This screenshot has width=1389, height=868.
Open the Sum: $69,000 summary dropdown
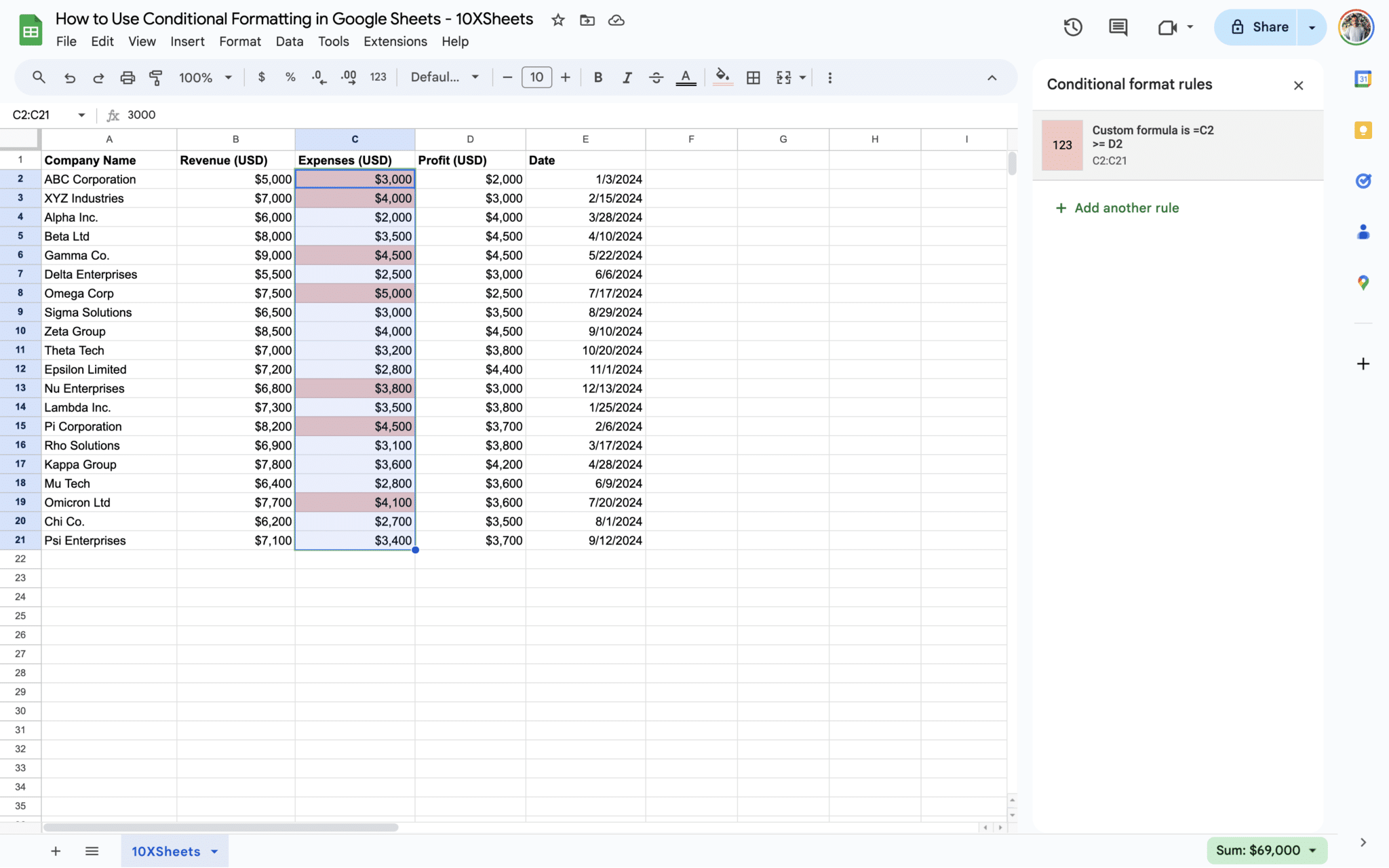pyautogui.click(x=1266, y=850)
